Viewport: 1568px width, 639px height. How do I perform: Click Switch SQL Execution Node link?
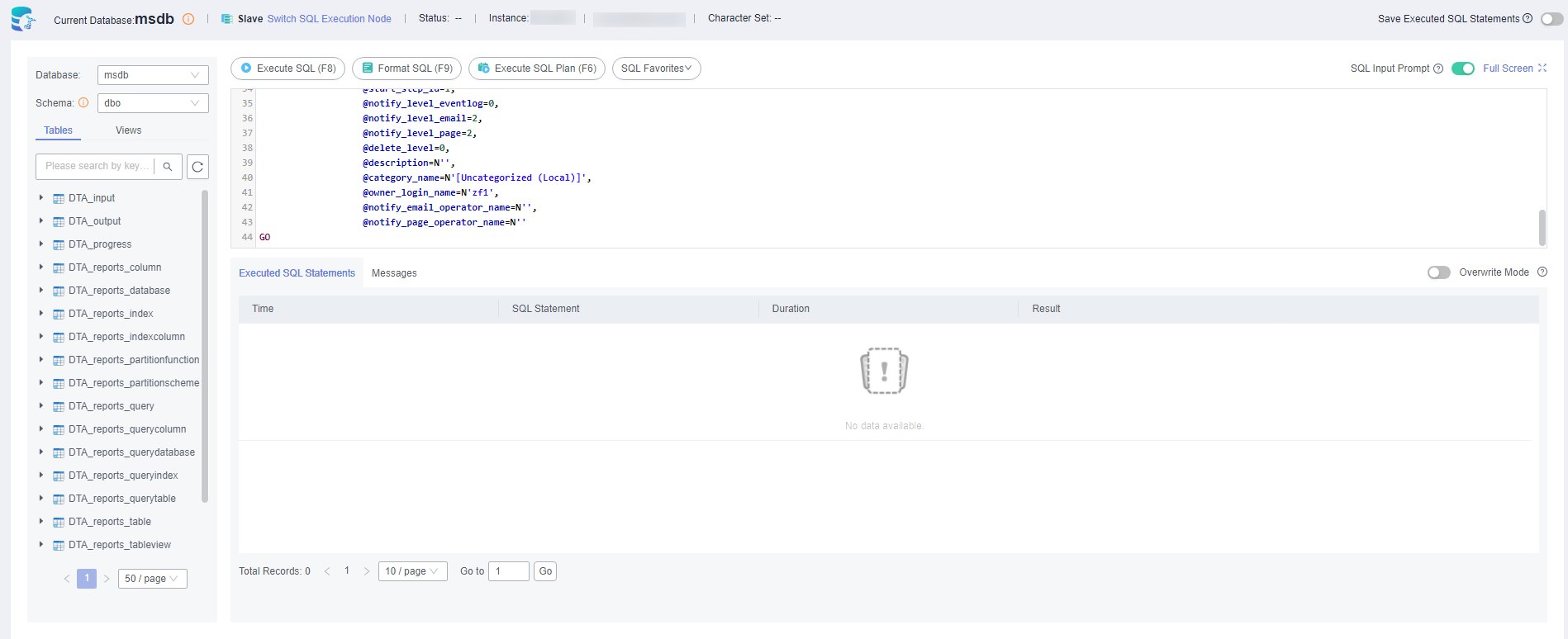tap(329, 19)
